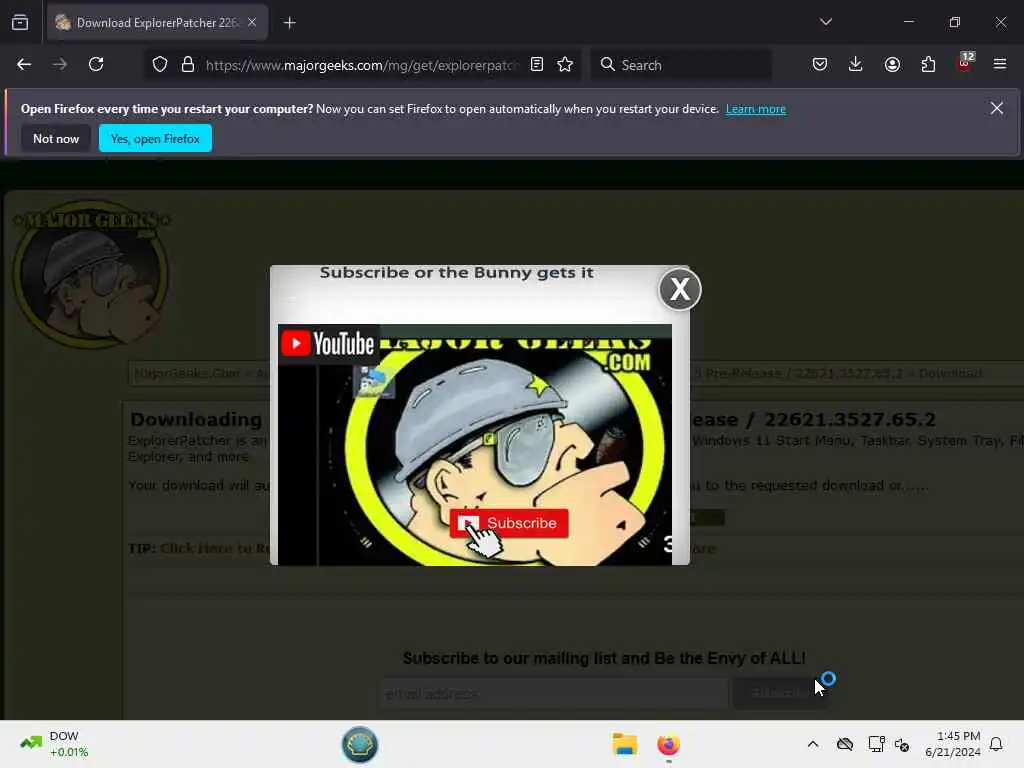Save page to Pocket
Viewport: 1024px width, 768px height.
pos(820,64)
